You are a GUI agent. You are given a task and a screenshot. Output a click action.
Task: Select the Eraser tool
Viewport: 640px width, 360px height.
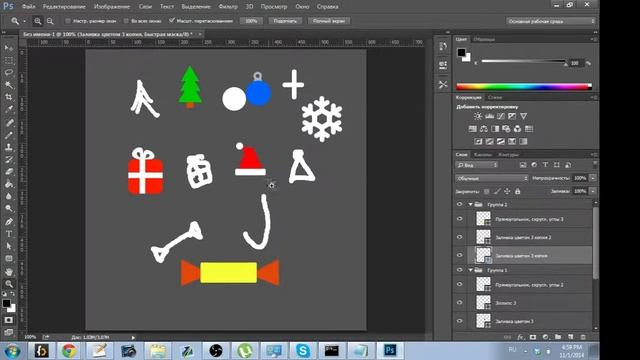point(9,172)
